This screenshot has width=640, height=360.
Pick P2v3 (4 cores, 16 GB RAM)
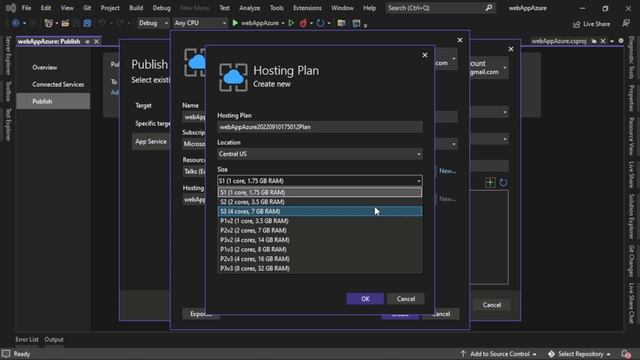[x=320, y=259]
